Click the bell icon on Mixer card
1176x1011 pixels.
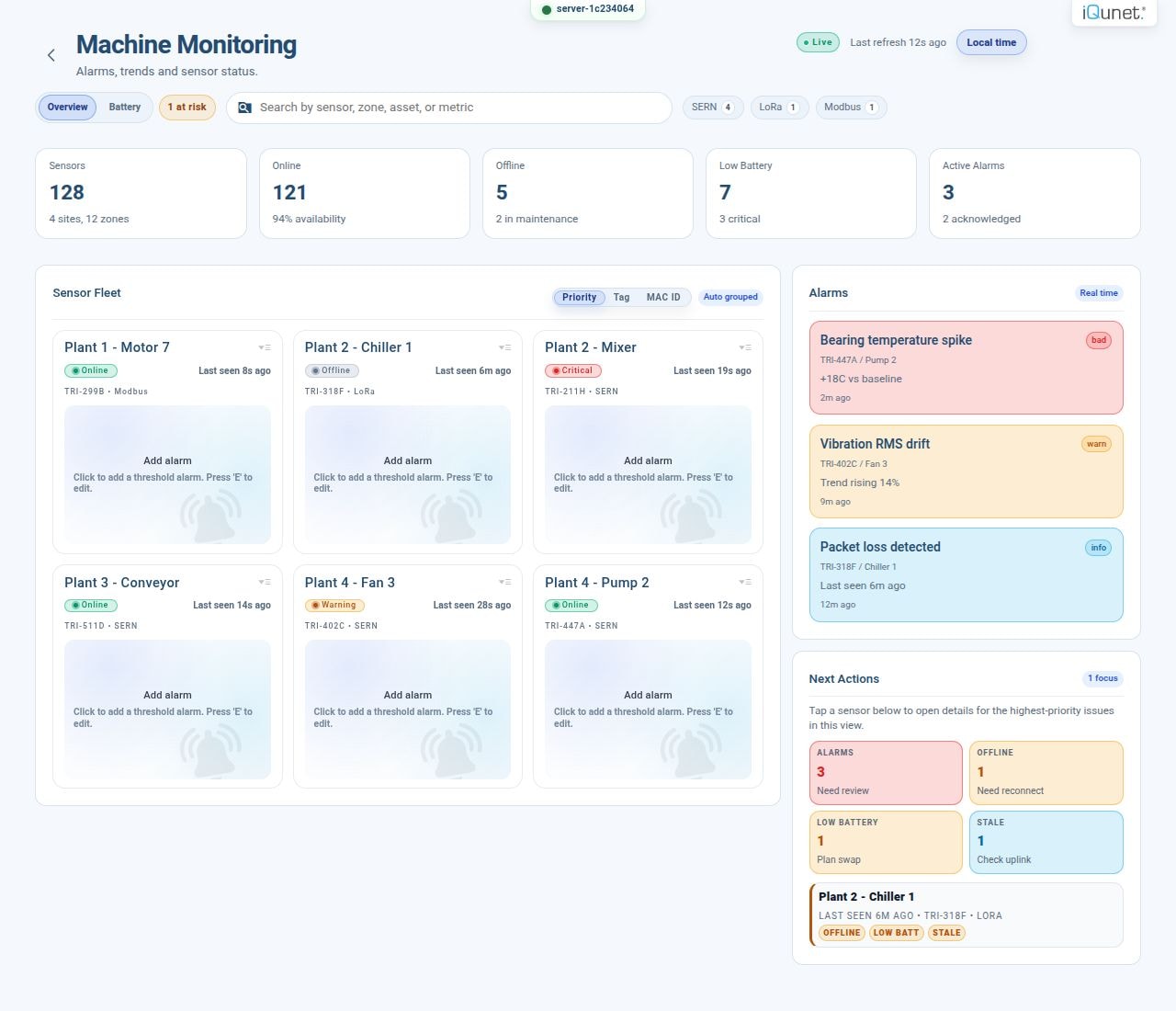coord(692,516)
